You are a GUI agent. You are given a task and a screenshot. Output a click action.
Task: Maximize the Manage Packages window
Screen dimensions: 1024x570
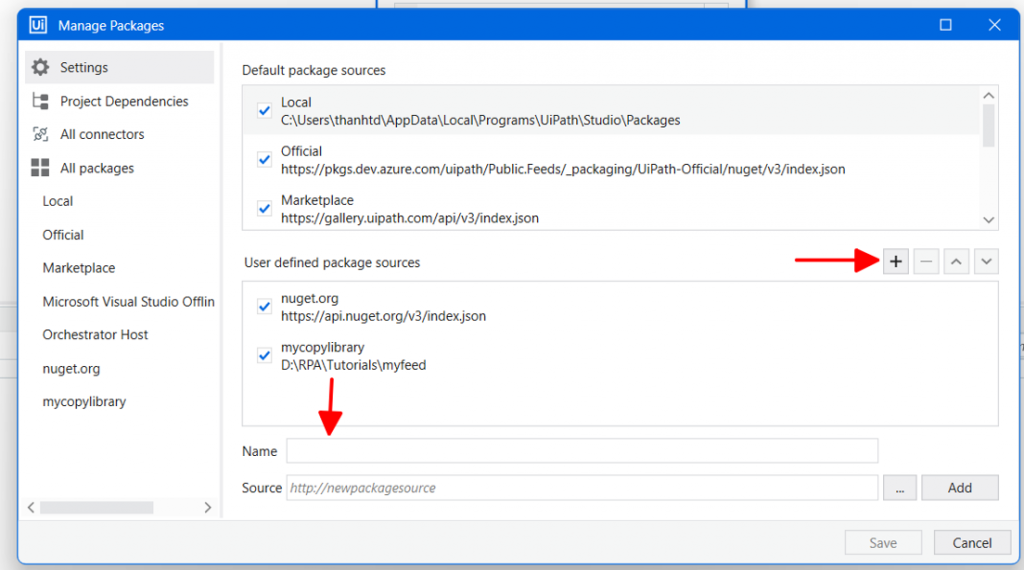click(x=946, y=25)
